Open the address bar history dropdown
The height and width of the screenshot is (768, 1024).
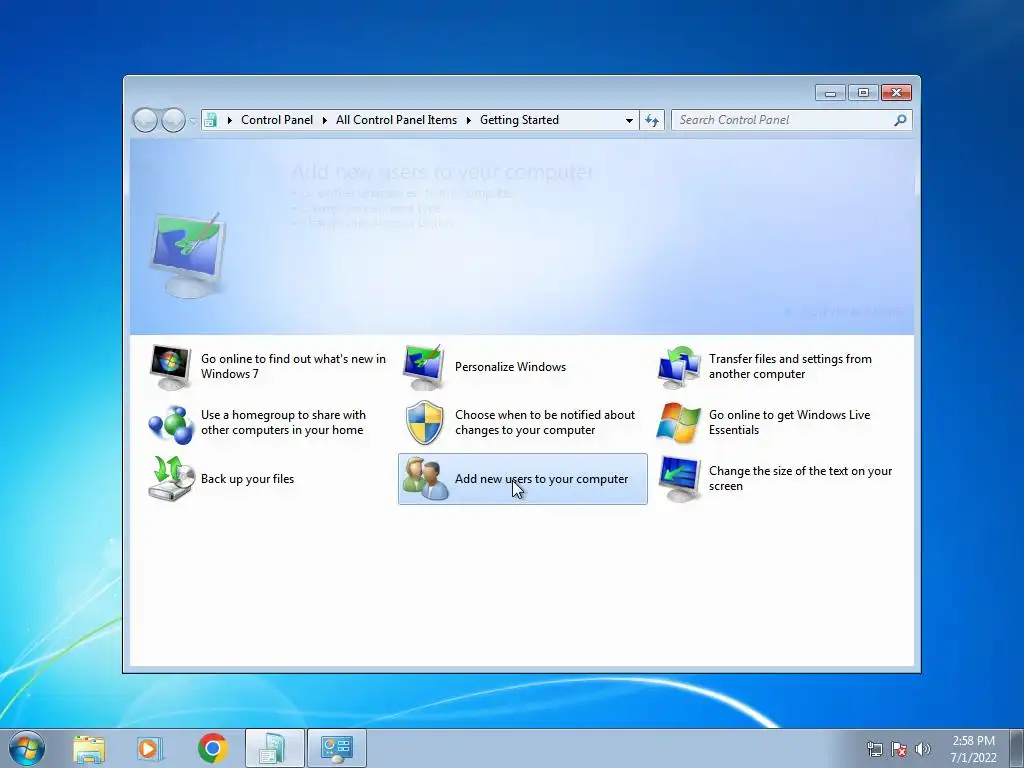pyautogui.click(x=629, y=120)
